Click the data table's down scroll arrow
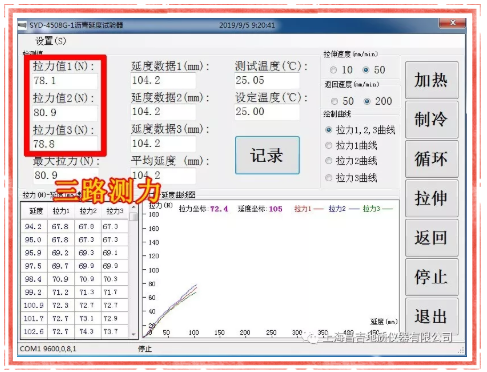 click(133, 334)
